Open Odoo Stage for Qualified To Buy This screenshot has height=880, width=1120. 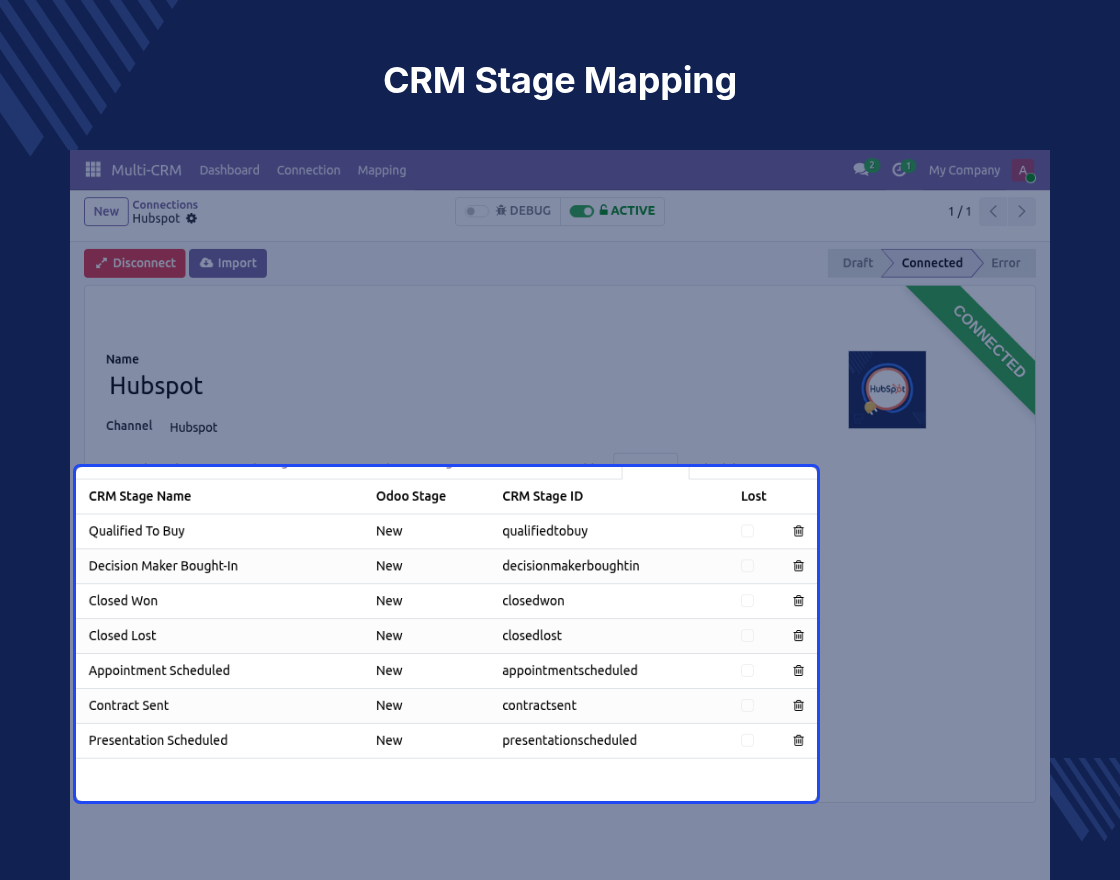[x=389, y=531]
